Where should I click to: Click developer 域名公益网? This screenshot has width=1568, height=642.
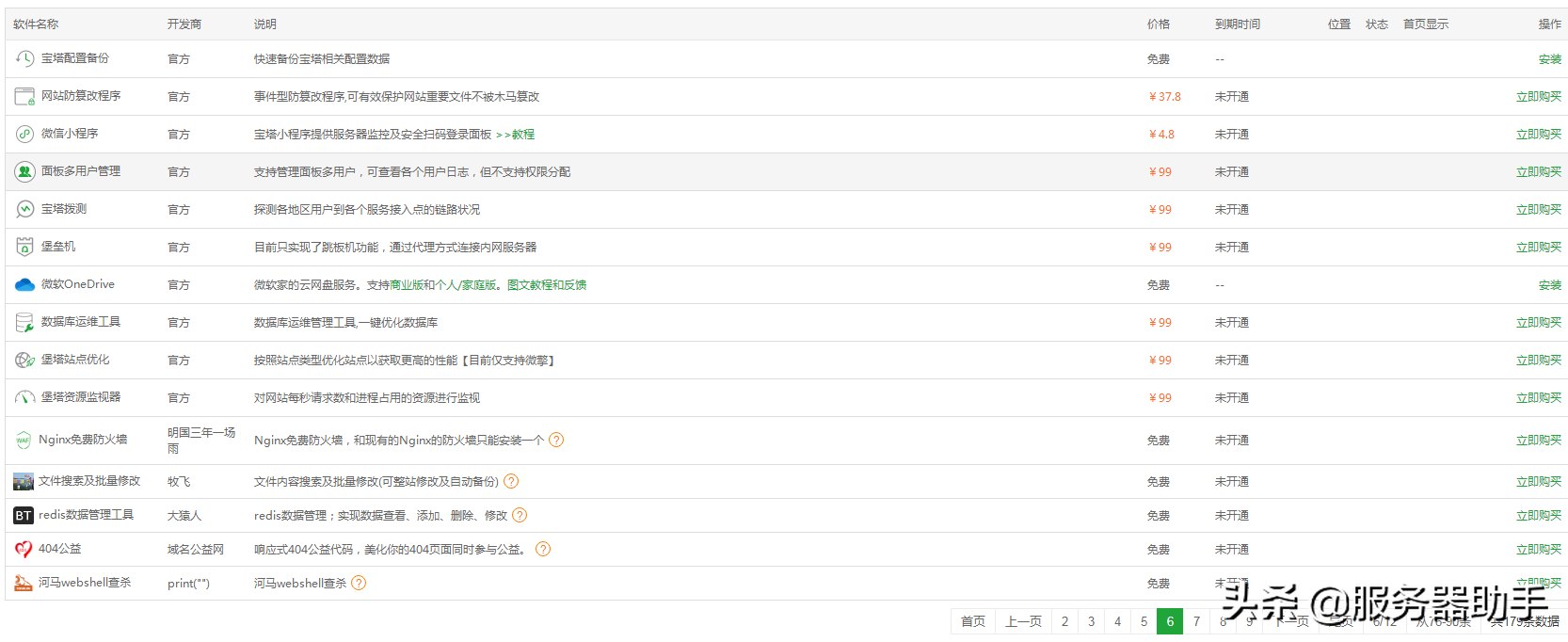(196, 549)
